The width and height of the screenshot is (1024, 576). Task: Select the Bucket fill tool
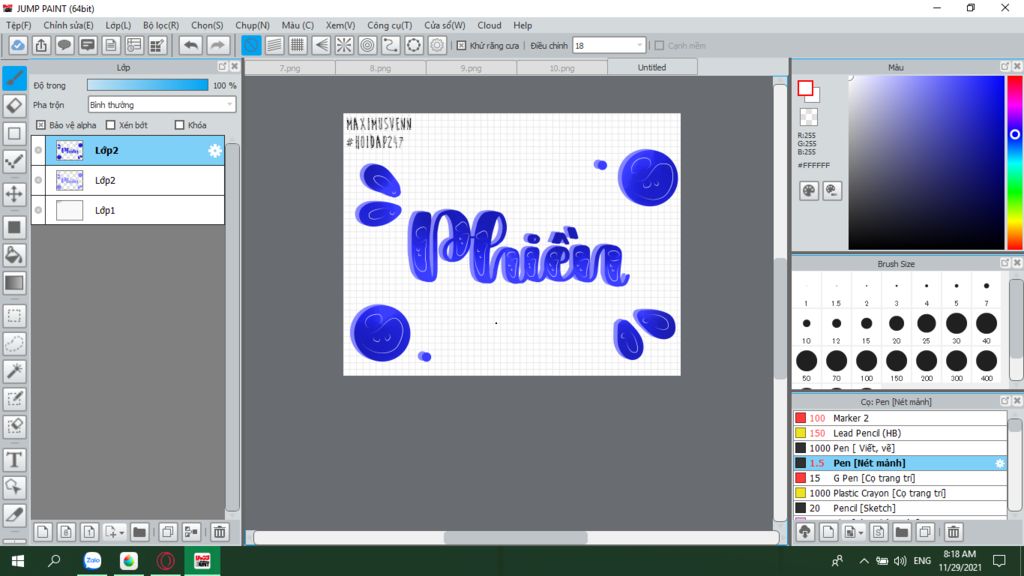(14, 255)
